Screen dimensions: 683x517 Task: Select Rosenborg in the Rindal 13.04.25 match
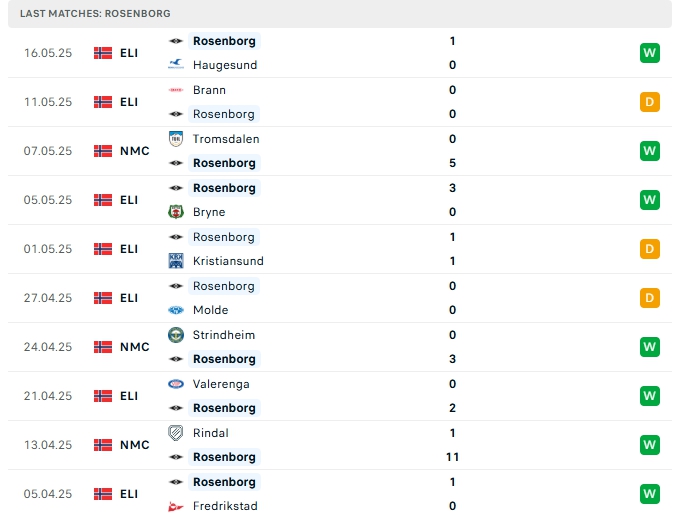[224, 457]
